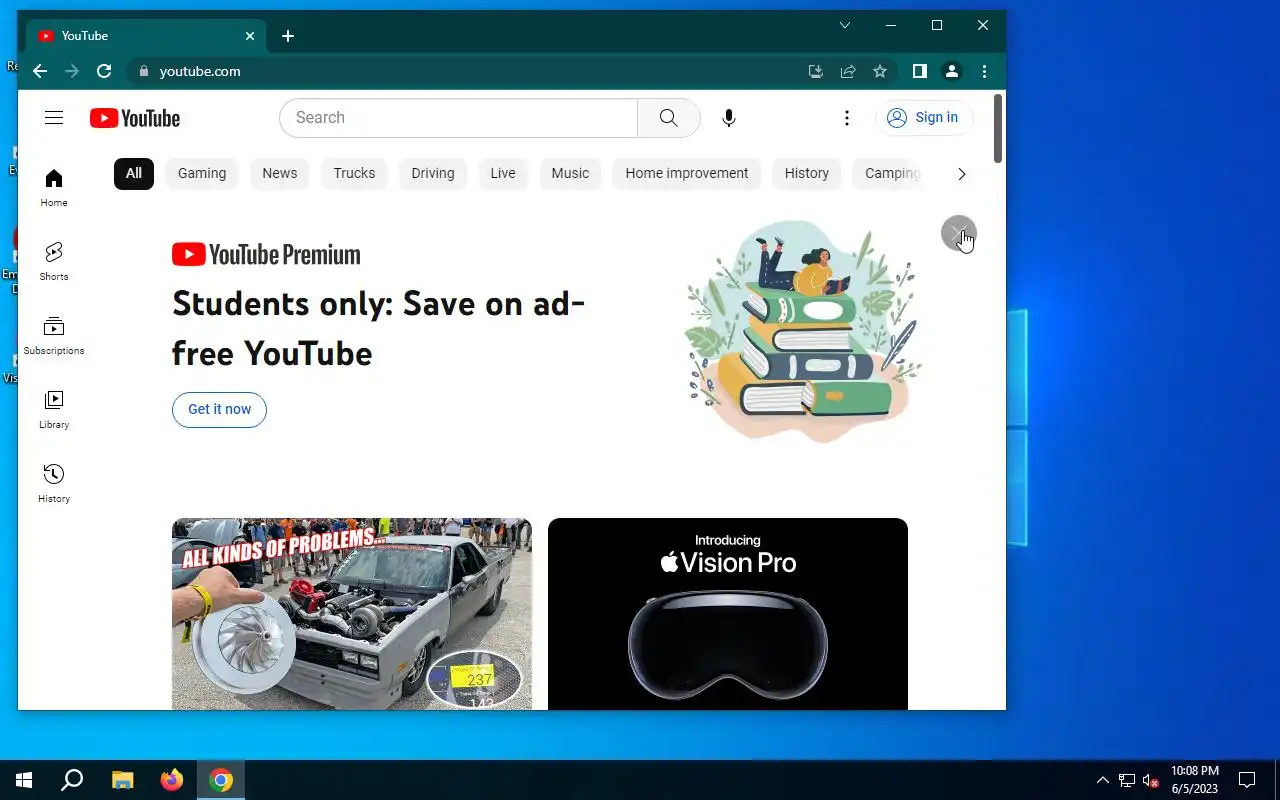Go back in Chrome
Screen dimensions: 1280x800
coord(40,71)
